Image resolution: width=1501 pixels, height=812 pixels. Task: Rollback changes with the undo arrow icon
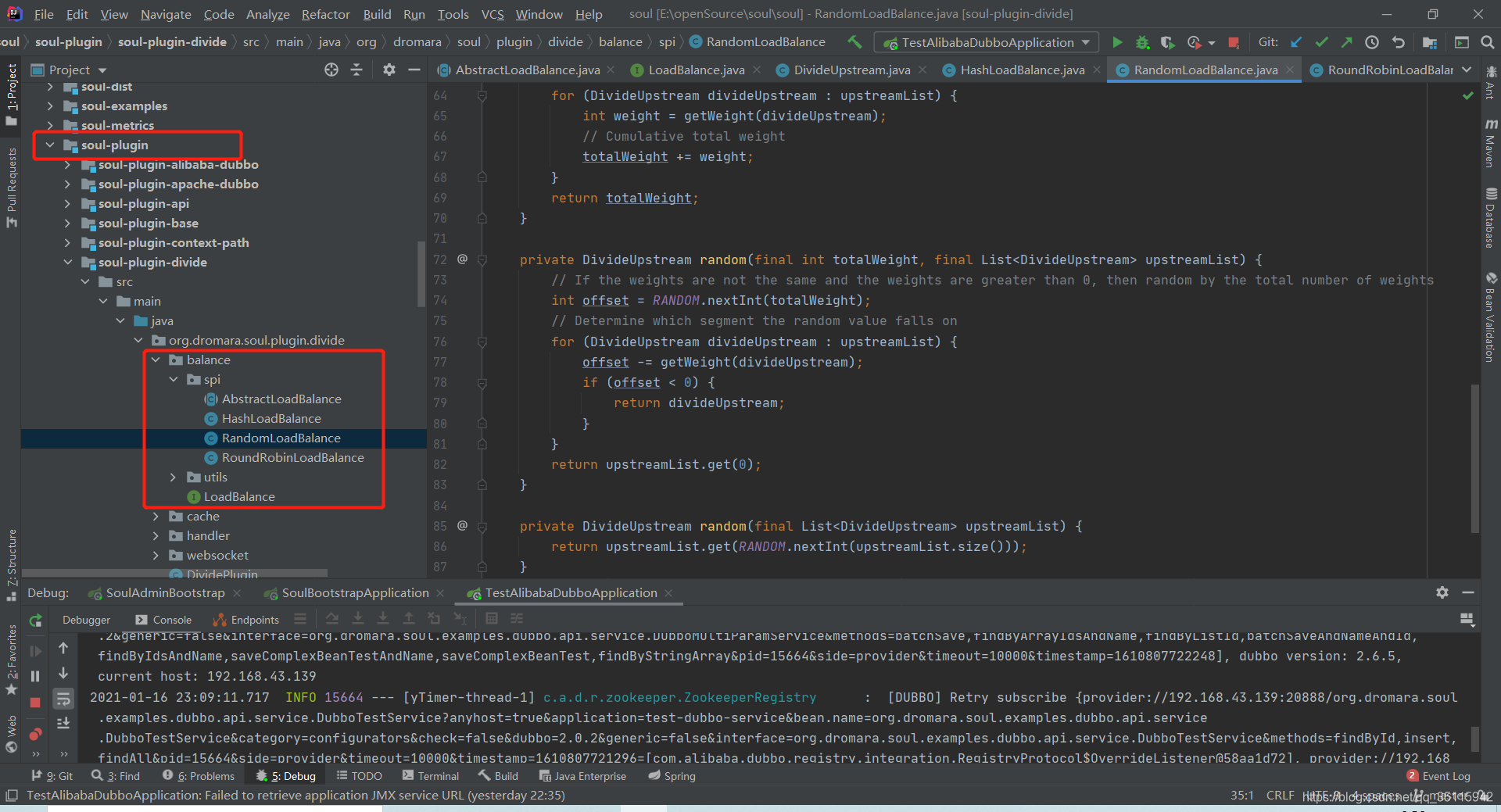[x=1398, y=42]
